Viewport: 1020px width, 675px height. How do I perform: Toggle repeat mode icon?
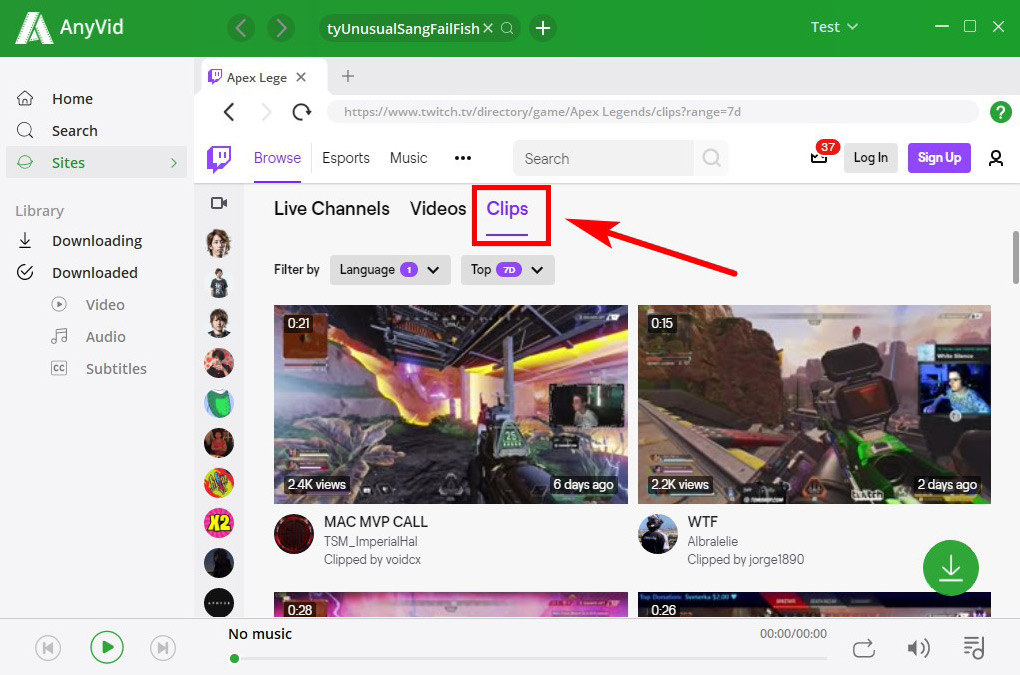tap(863, 648)
